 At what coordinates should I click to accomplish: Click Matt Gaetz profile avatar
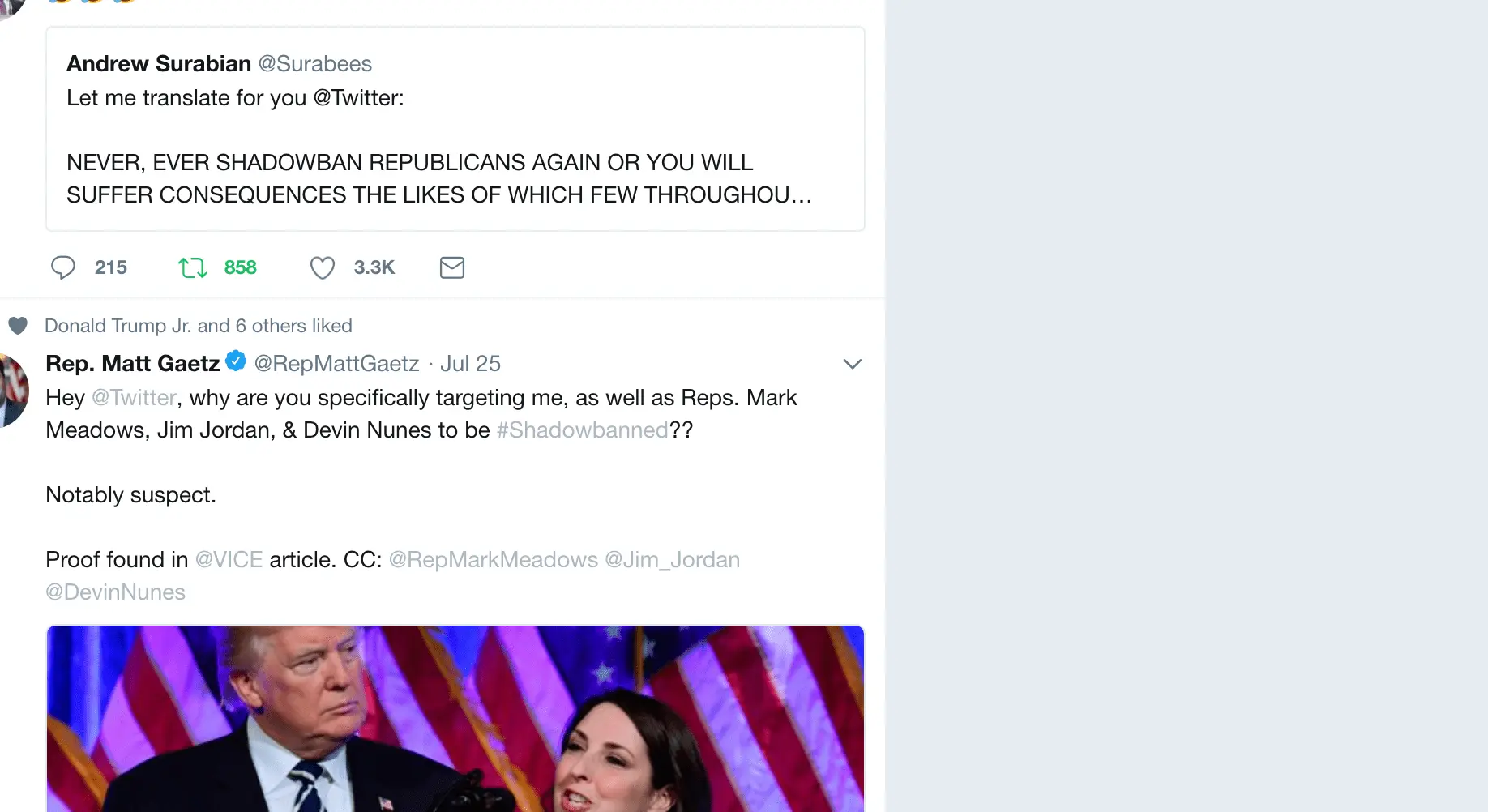pos(12,391)
